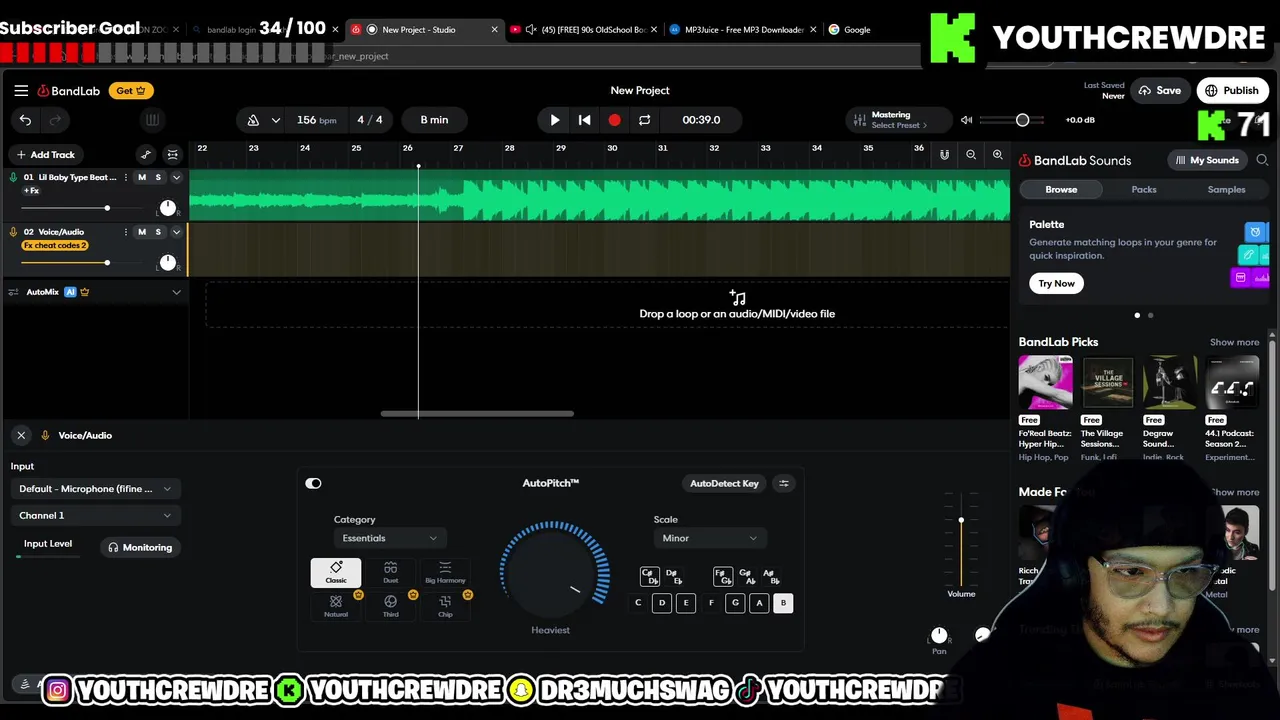
Task: Click the AutoPitch Heaviest strength knob
Action: pyautogui.click(x=553, y=572)
